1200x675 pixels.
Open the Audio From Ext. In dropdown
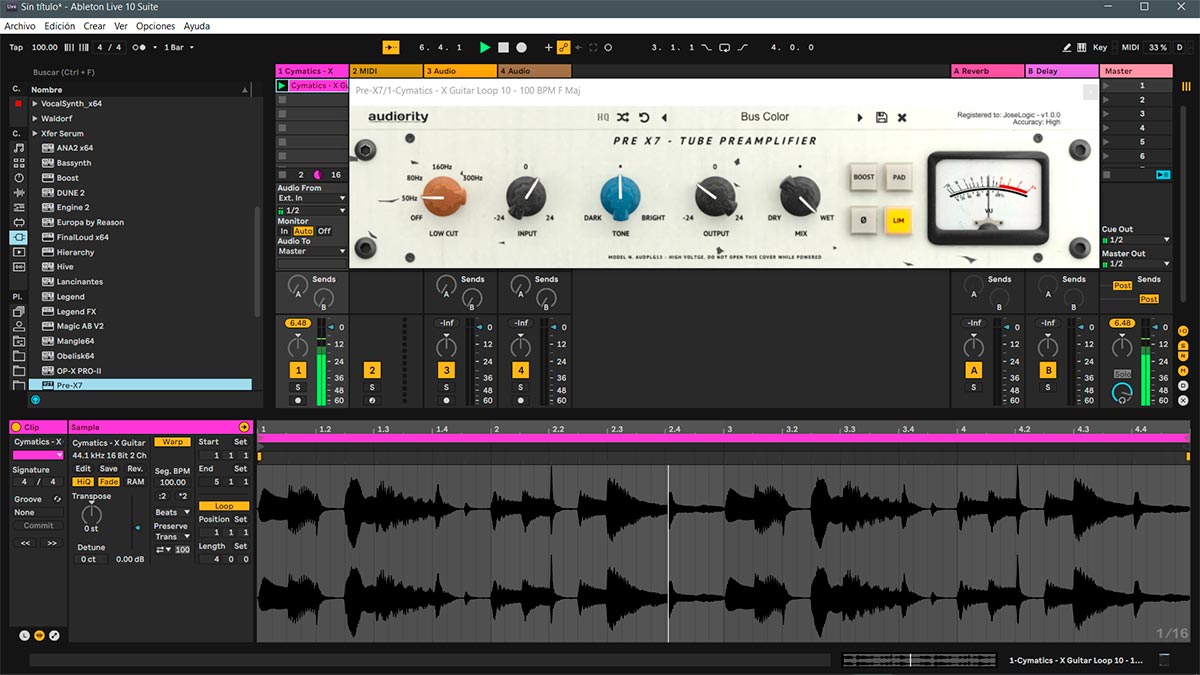tap(312, 198)
